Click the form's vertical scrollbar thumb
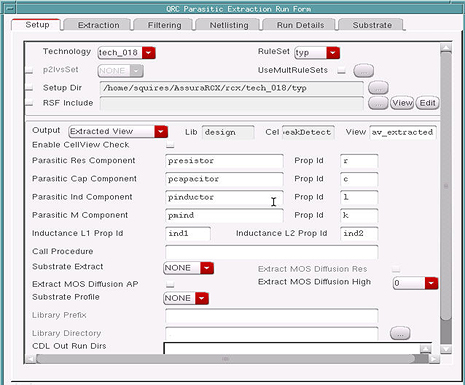This screenshot has height=385, width=465. coord(446,186)
